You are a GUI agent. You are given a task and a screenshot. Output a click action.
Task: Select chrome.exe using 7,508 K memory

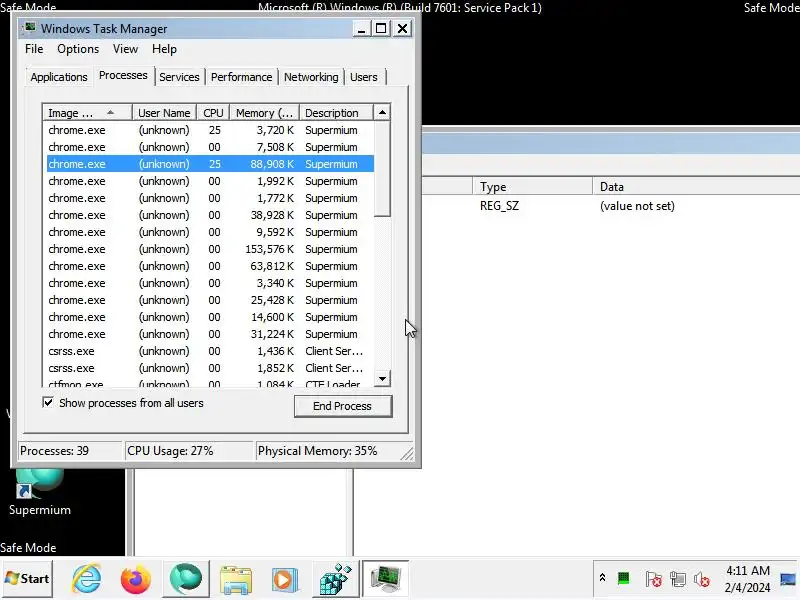(x=210, y=147)
